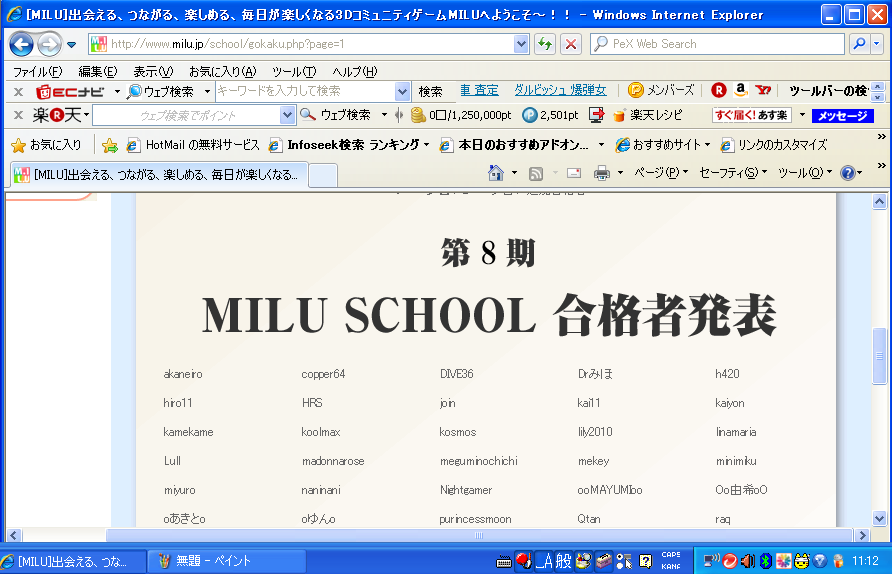Click the Home icon in command bar
The width and height of the screenshot is (892, 574).
(496, 173)
